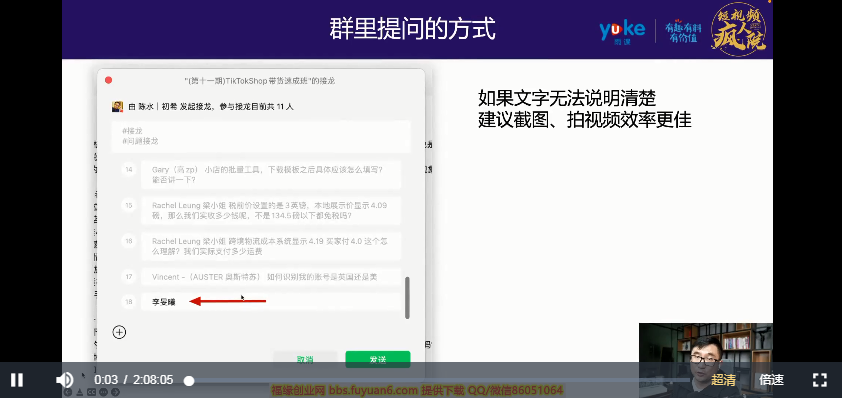Click entry 17 from Vincent AUSTER

[x=271, y=277]
